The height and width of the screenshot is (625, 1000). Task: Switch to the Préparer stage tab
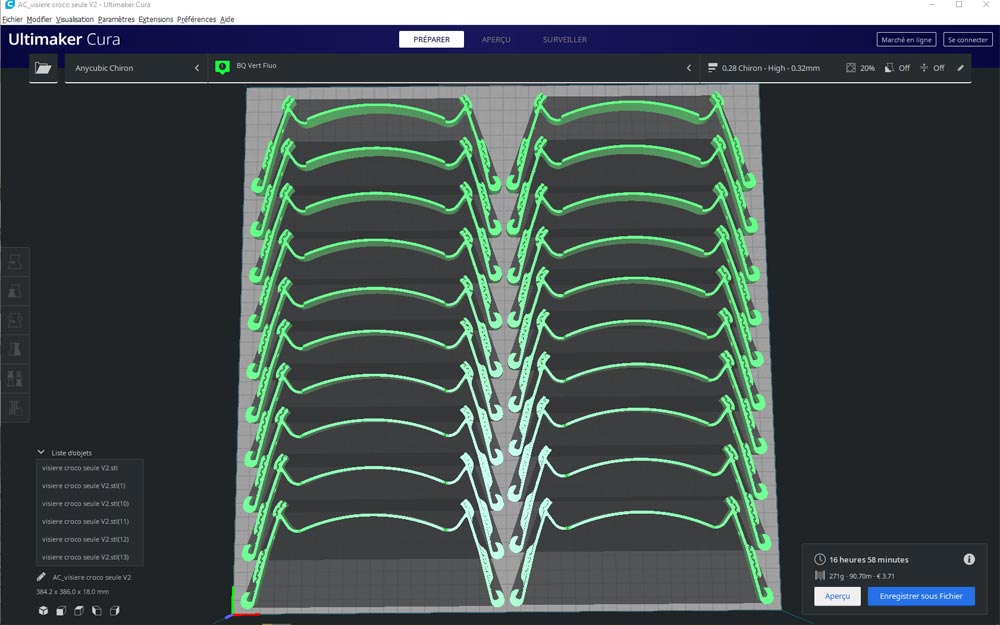click(431, 40)
